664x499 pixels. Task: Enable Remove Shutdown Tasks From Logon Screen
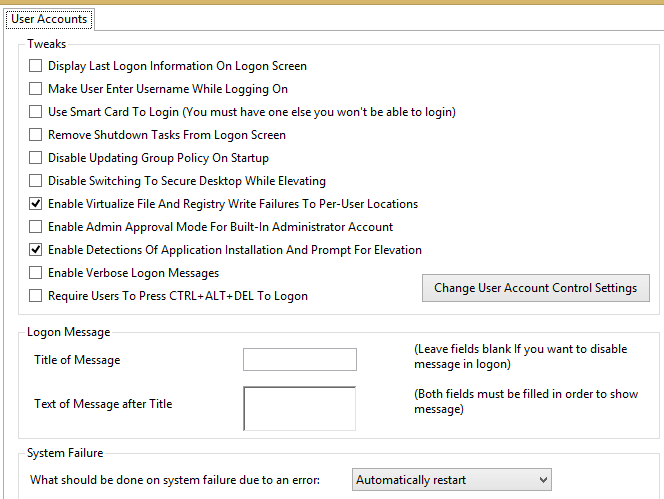click(x=36, y=135)
